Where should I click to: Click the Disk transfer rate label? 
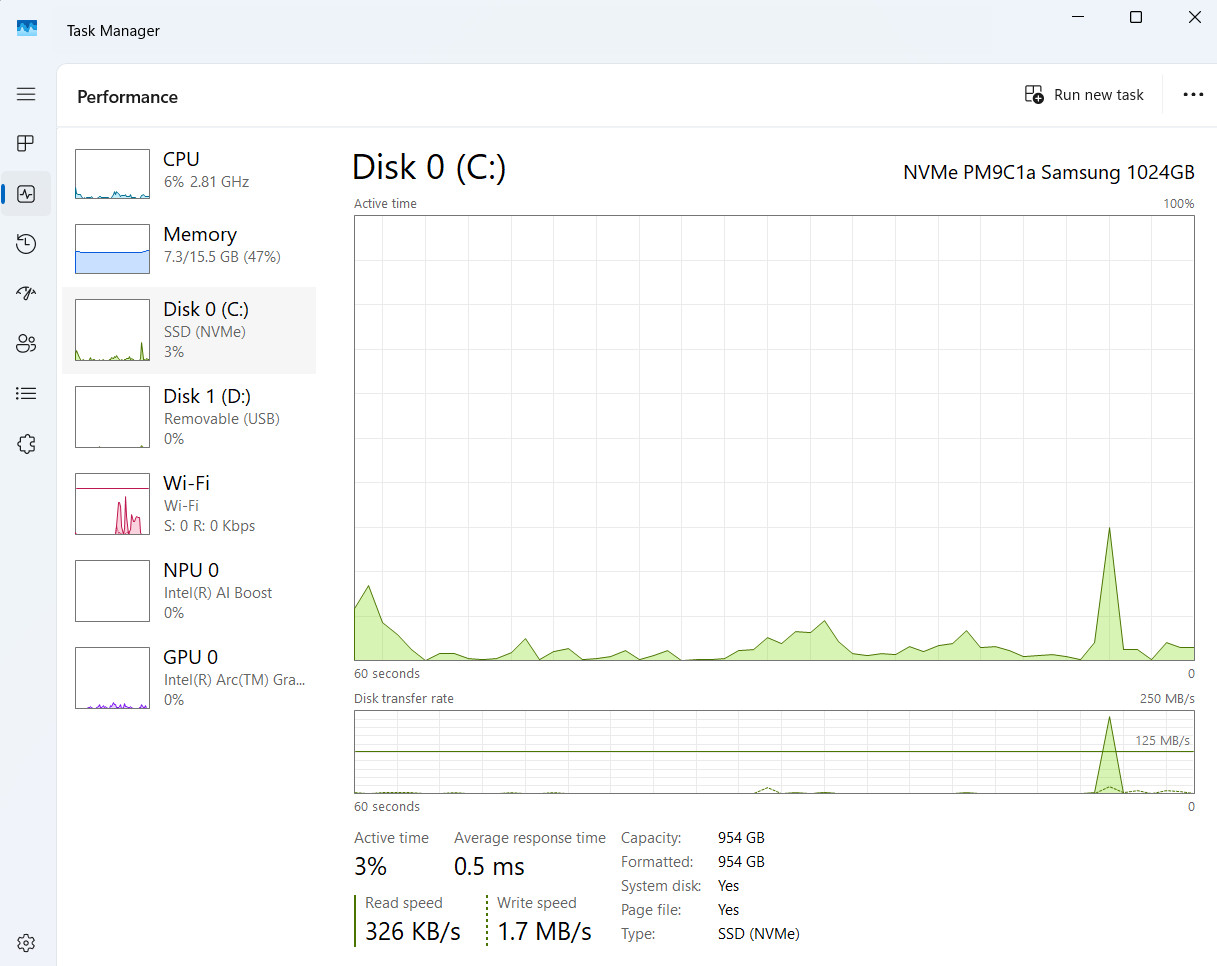404,698
